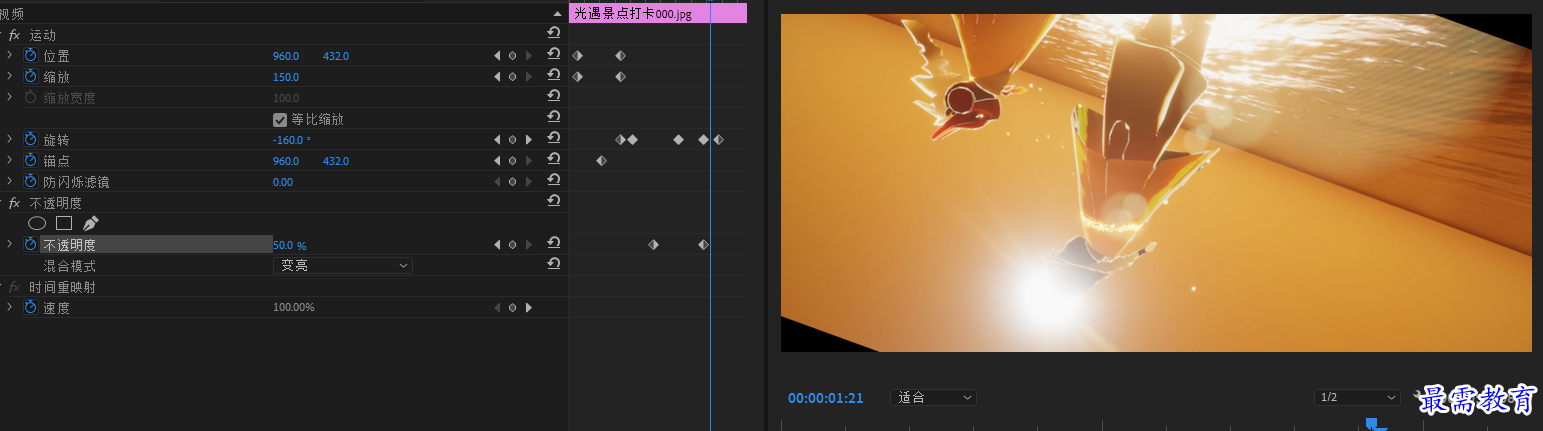Reset the 缩放 parameter
1543x431 pixels.
(x=553, y=76)
